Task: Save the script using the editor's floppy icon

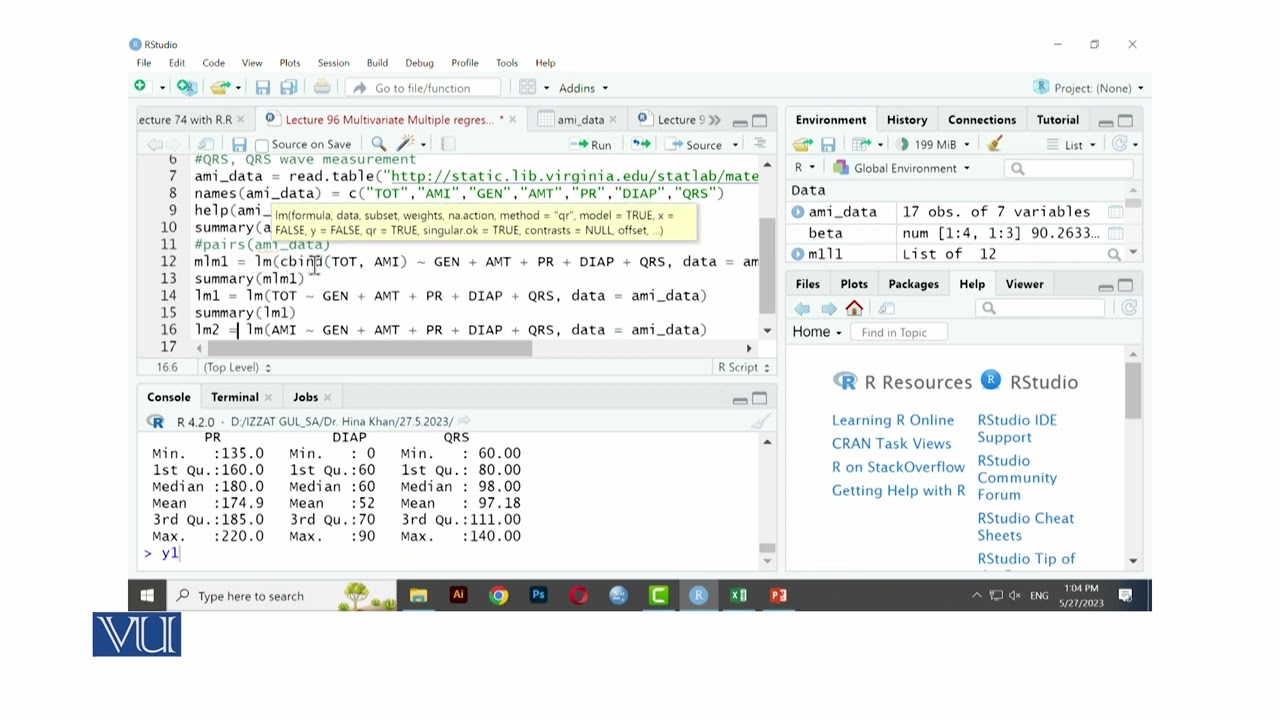Action: pos(239,144)
